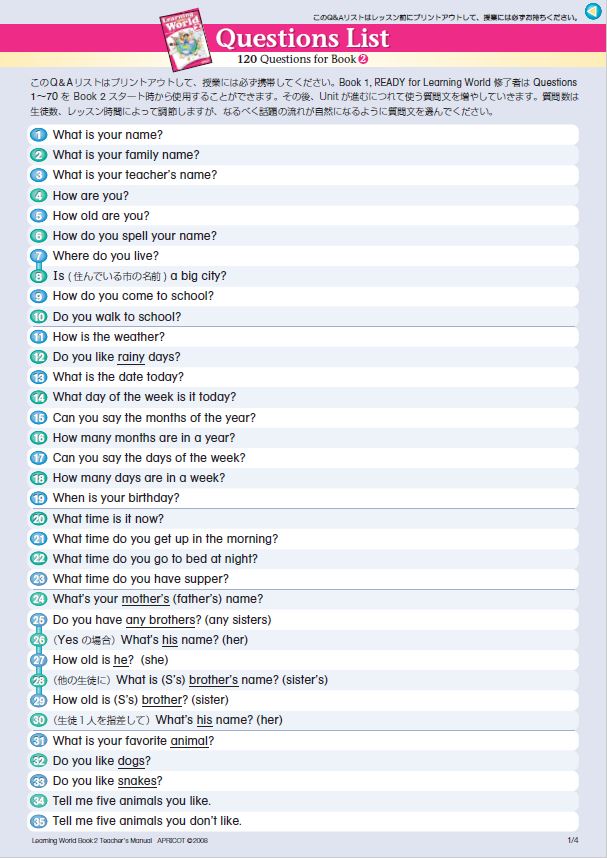Screen dimensions: 607x858
Task: Click the underlined word 'snakes'
Action: [x=138, y=781]
